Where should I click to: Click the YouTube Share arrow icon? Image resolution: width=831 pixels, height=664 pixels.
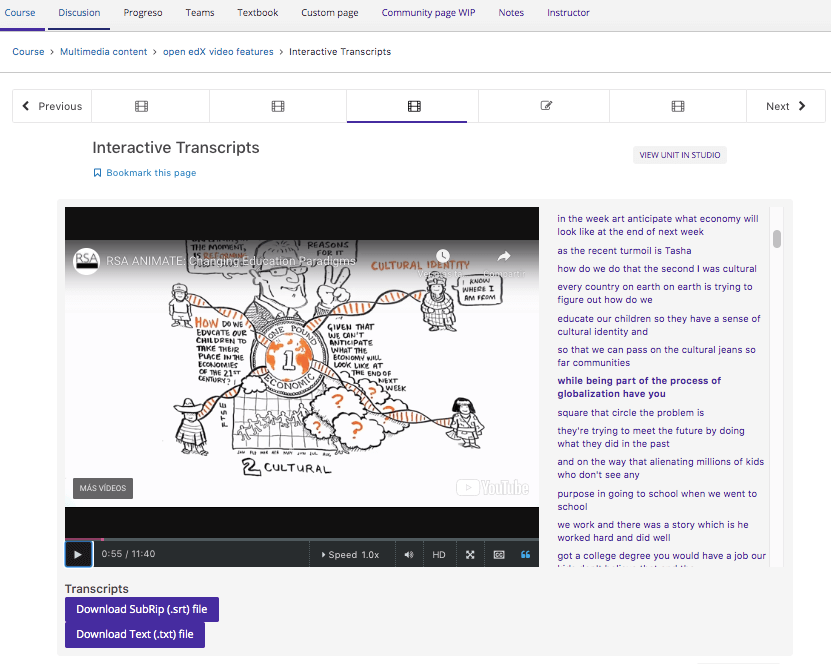(504, 257)
